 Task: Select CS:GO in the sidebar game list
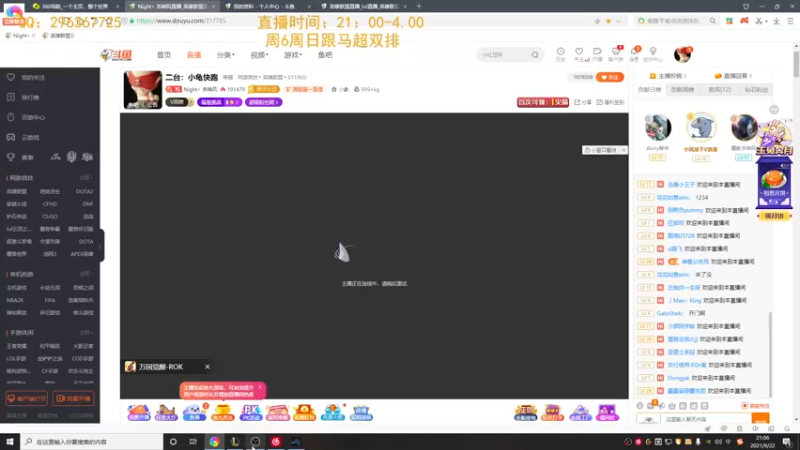[49, 216]
